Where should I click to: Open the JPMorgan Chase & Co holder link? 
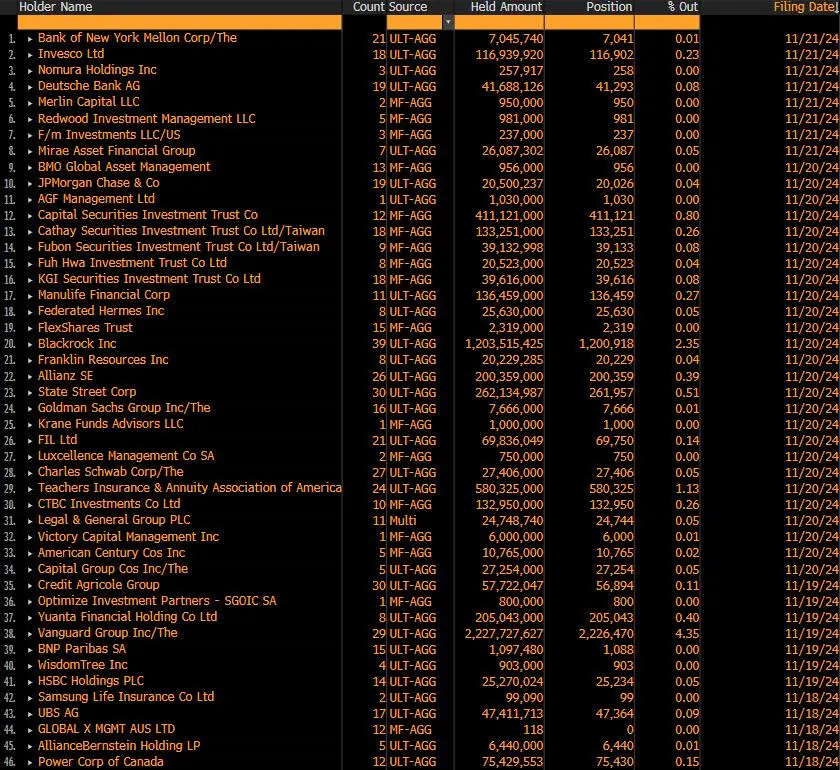point(98,183)
